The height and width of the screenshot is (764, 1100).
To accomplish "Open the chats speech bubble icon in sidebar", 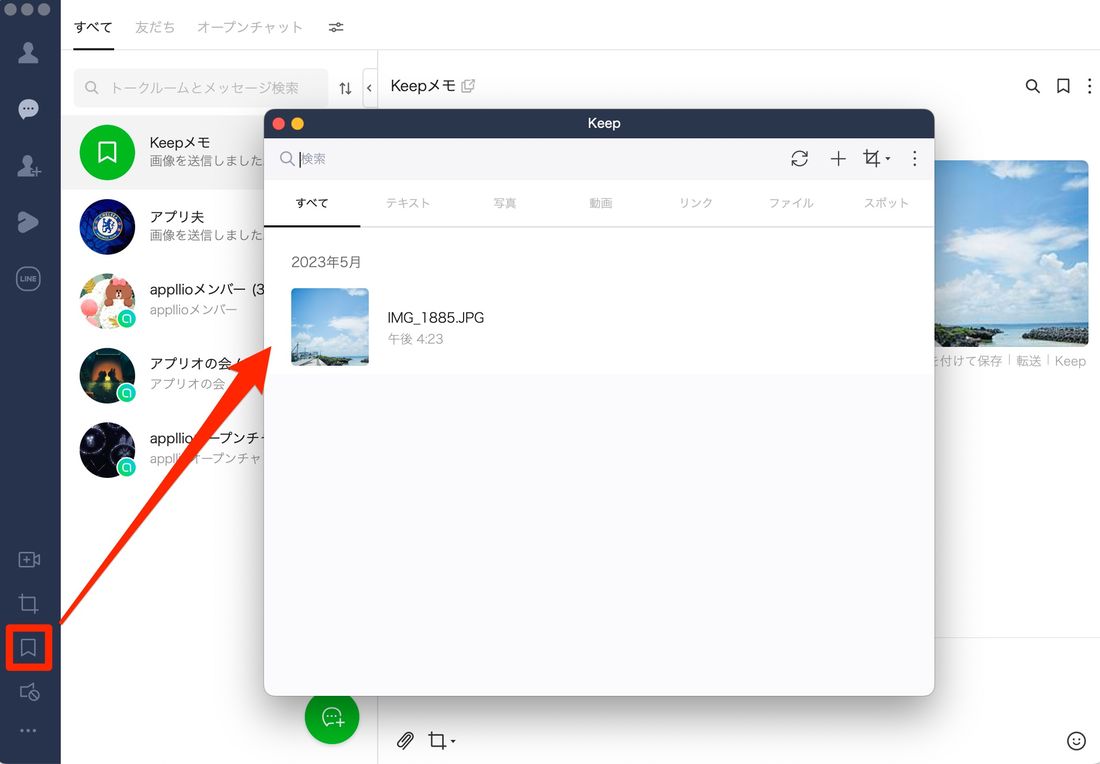I will [28, 109].
